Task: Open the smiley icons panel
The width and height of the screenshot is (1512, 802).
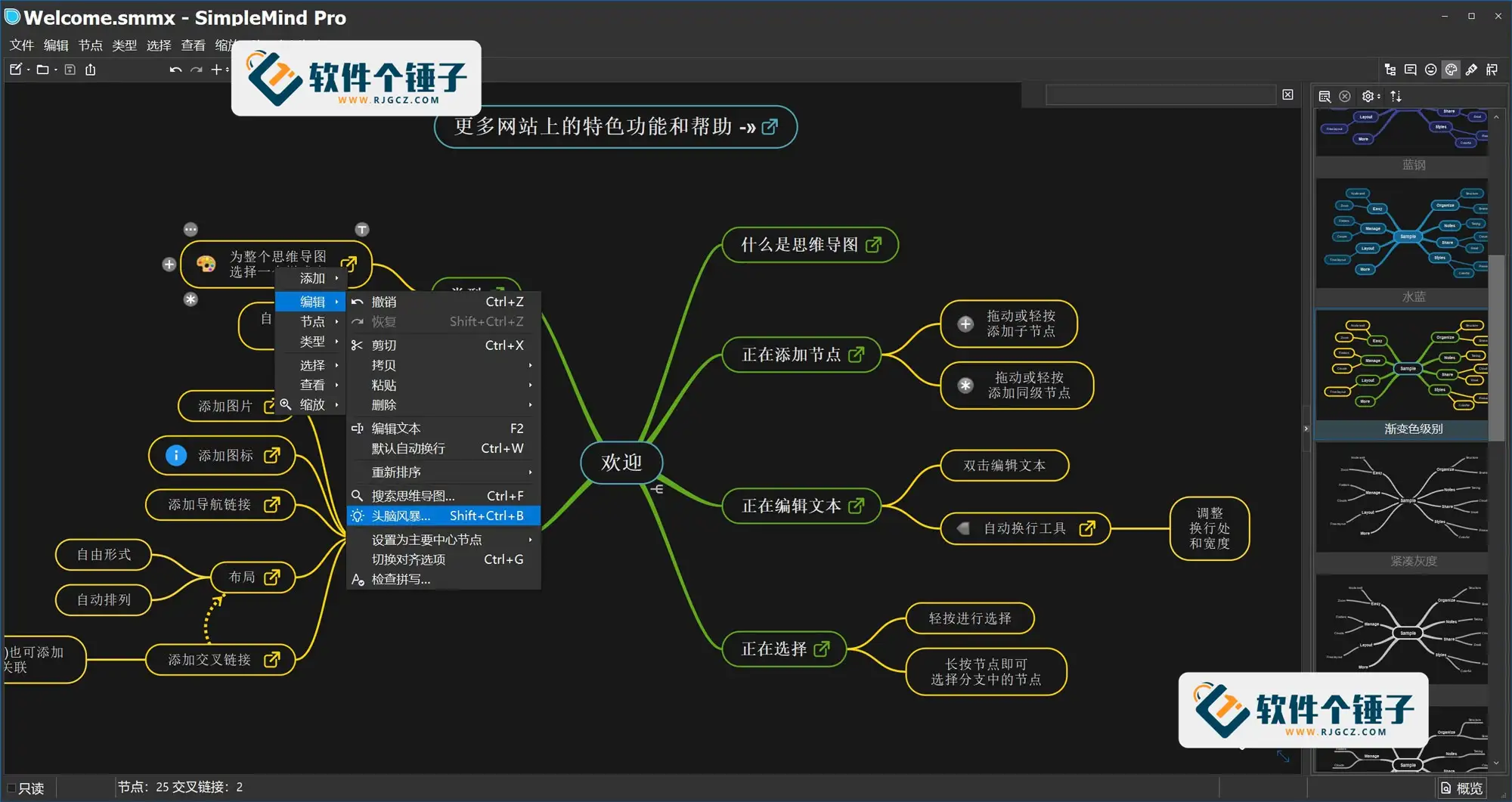Action: pyautogui.click(x=1431, y=70)
